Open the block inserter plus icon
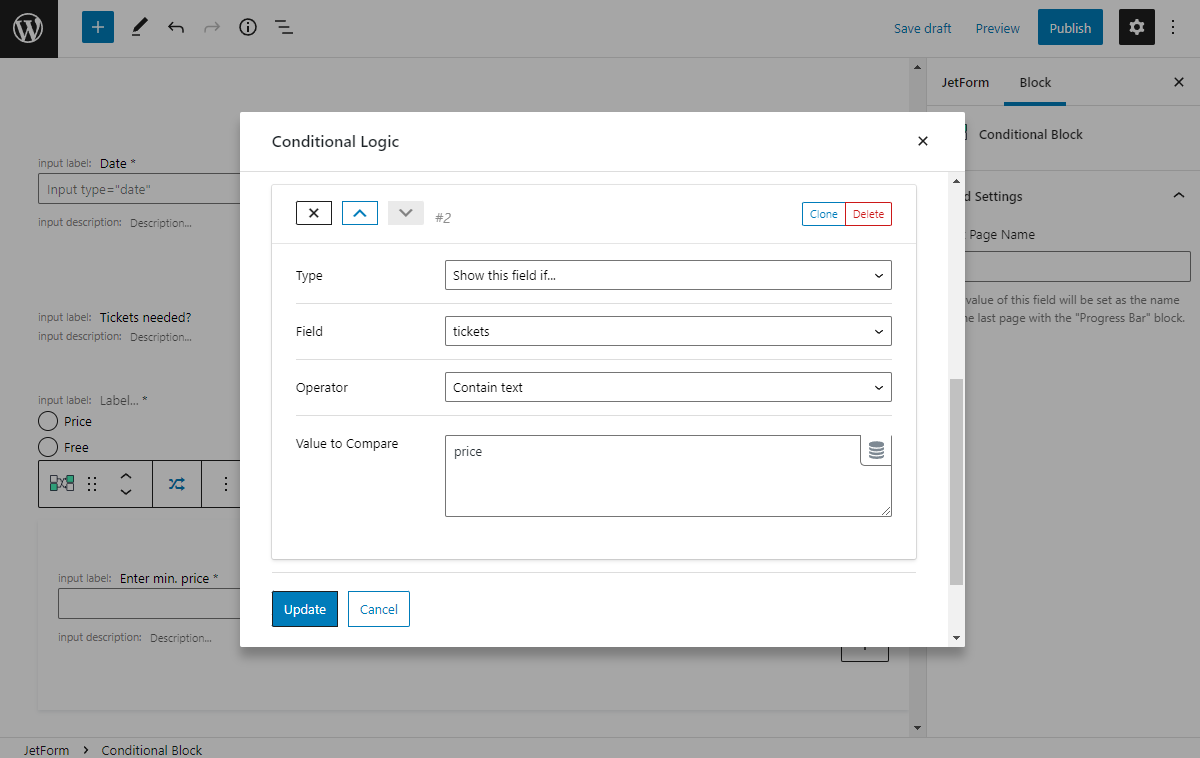The image size is (1200, 758). pos(97,27)
